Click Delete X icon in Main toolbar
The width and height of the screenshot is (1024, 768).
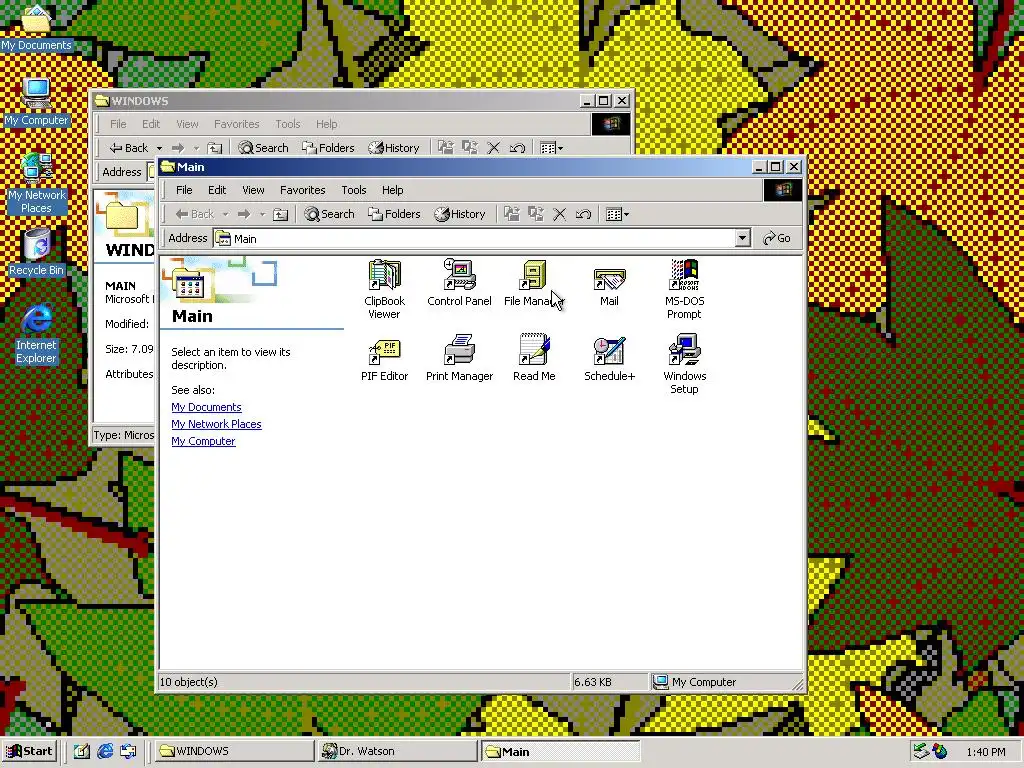[560, 214]
